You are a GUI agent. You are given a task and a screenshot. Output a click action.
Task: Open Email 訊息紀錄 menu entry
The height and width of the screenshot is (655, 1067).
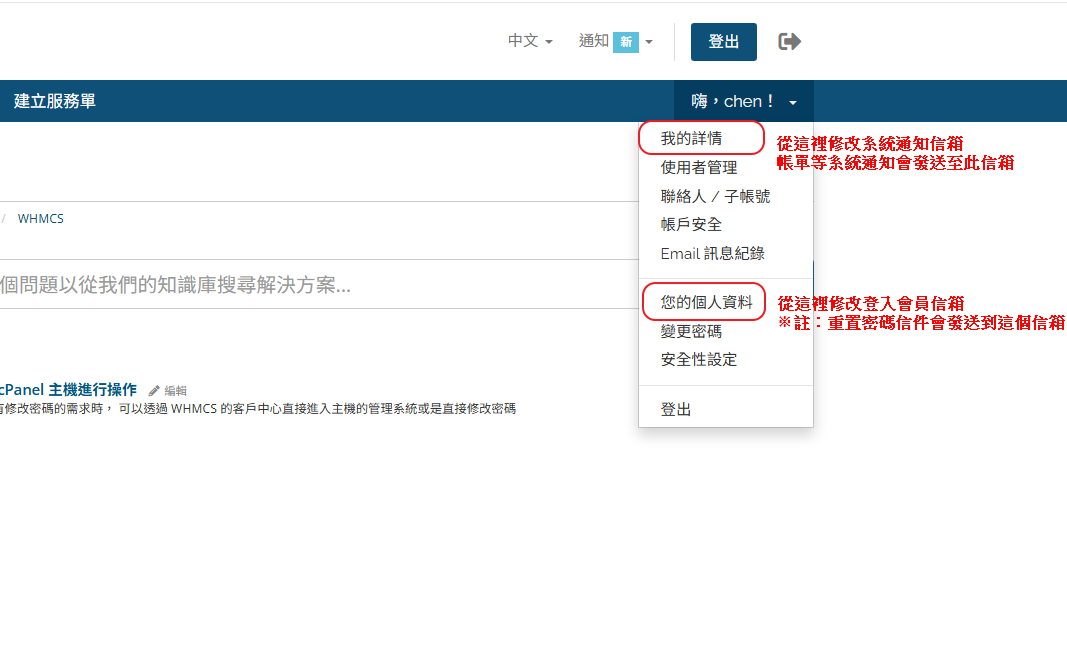point(712,253)
